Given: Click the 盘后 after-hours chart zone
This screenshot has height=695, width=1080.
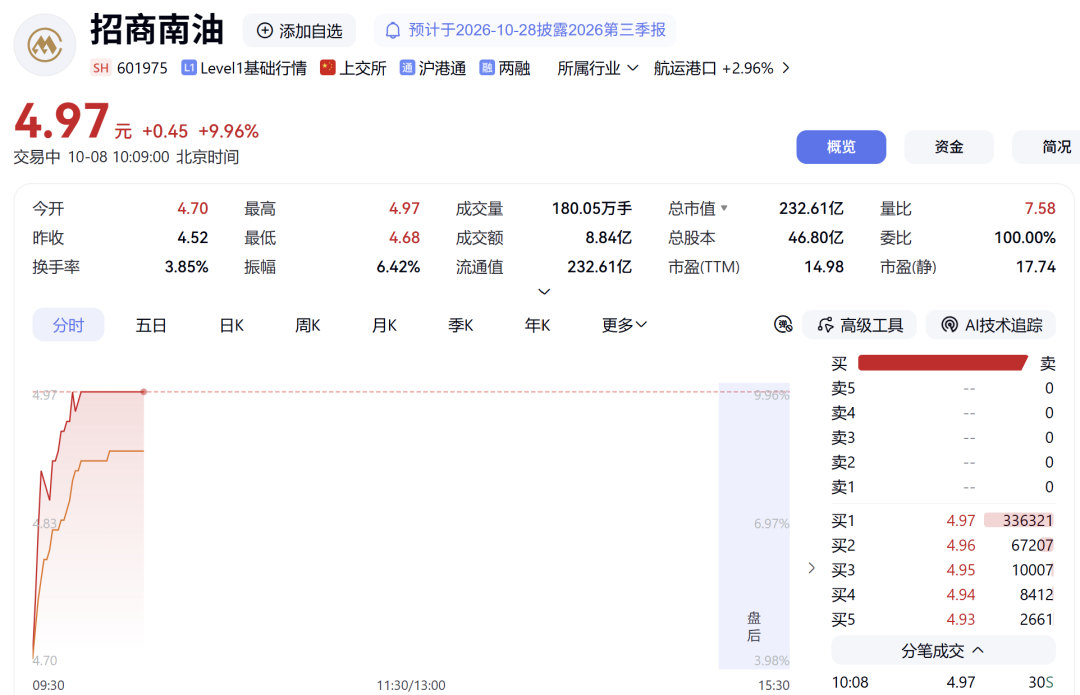Looking at the screenshot, I should (x=754, y=526).
